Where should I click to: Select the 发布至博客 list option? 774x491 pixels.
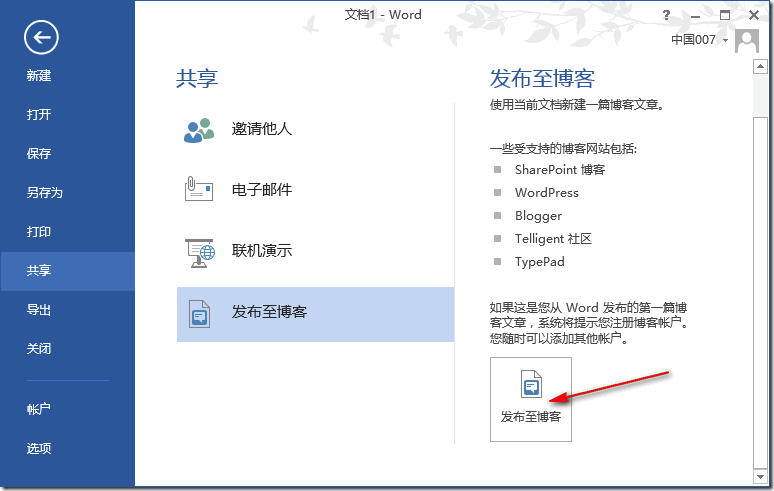(x=315, y=314)
